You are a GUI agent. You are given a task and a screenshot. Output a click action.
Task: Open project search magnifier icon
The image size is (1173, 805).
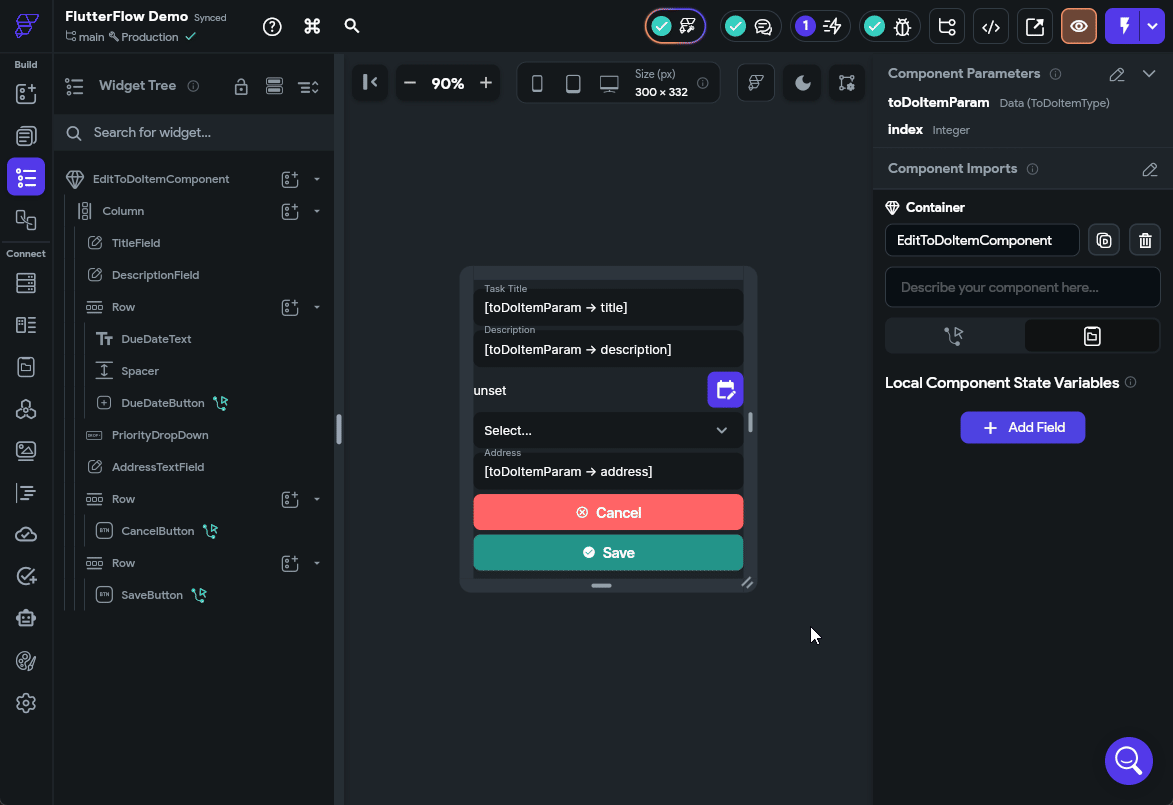coord(352,26)
